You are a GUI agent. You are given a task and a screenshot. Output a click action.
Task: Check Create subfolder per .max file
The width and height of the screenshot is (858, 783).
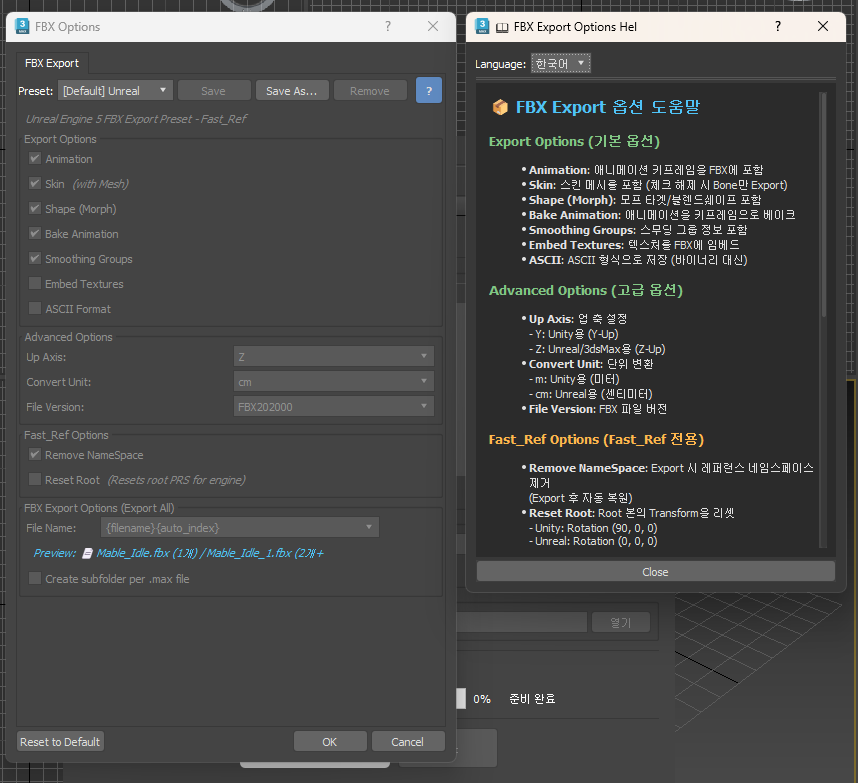[x=36, y=579]
